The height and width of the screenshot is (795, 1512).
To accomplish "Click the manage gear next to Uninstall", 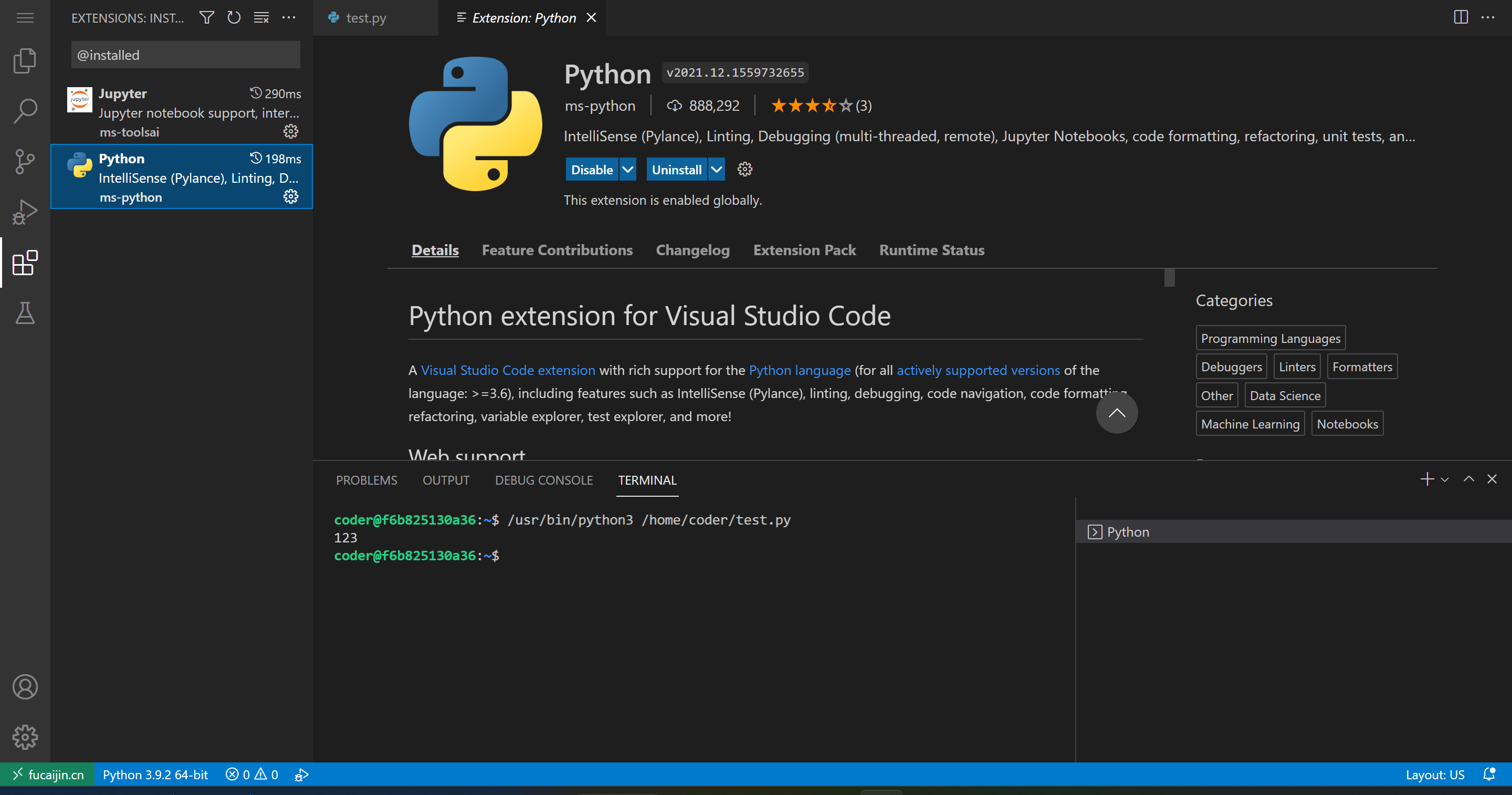I will point(745,169).
